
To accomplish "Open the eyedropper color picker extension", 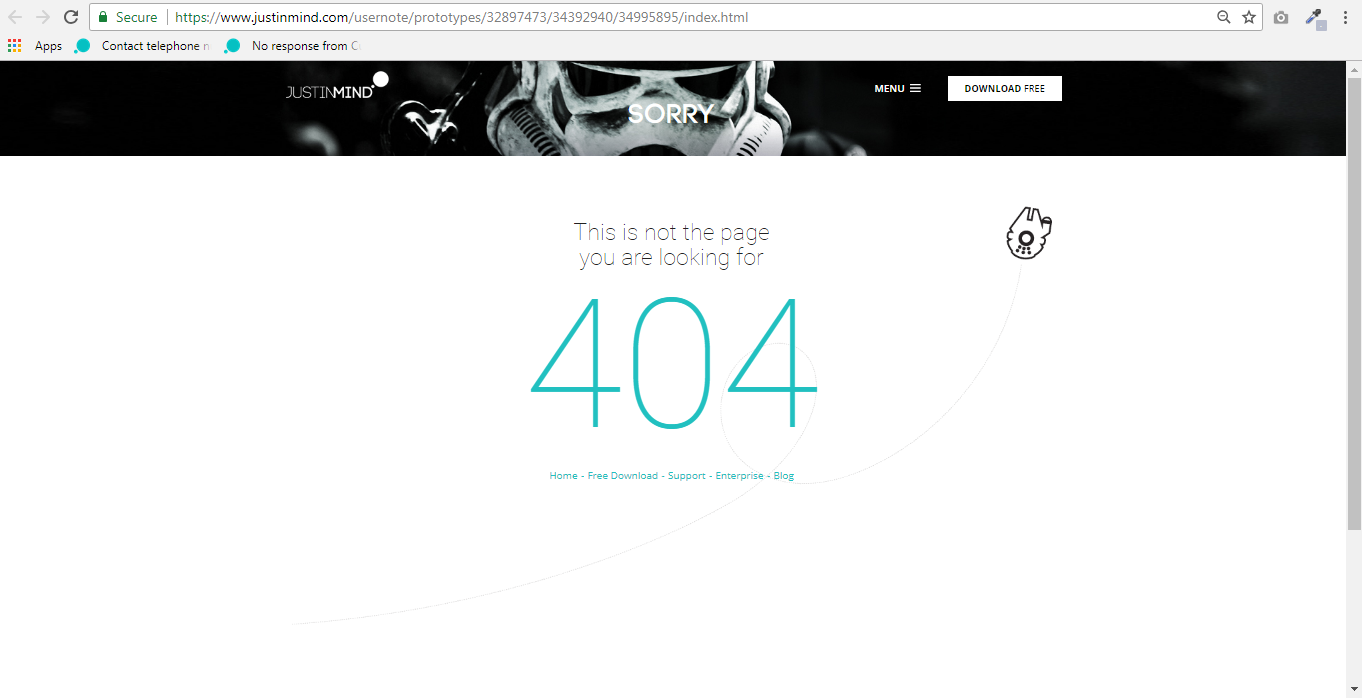I will (x=1316, y=17).
